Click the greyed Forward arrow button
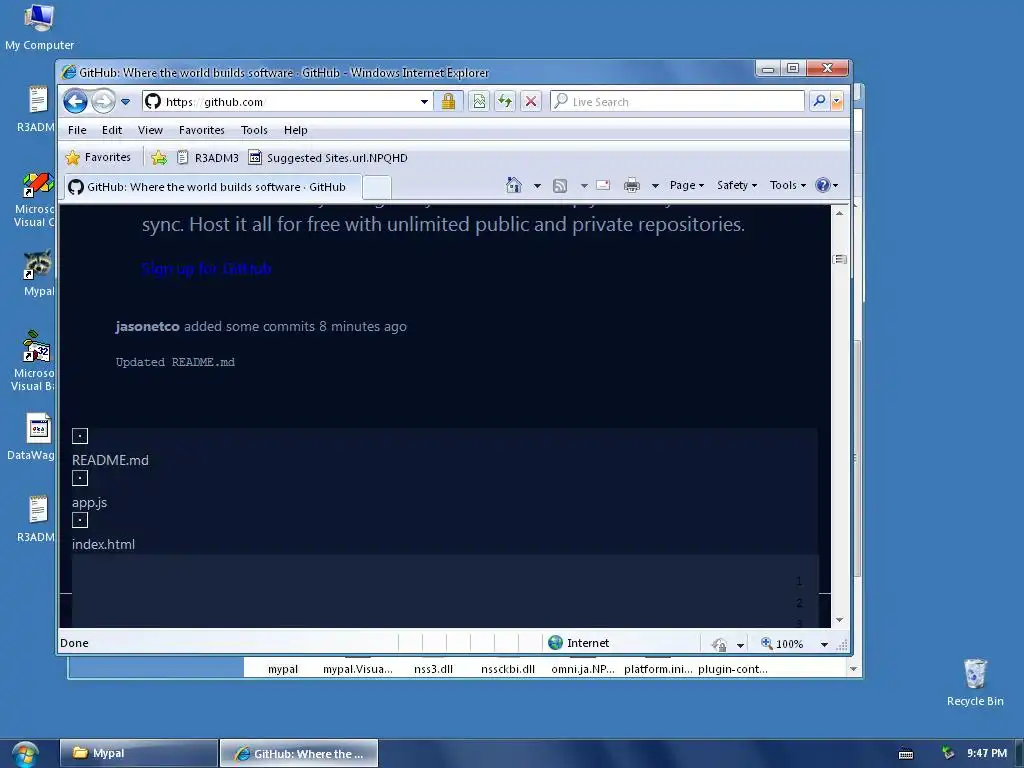 pos(103,101)
